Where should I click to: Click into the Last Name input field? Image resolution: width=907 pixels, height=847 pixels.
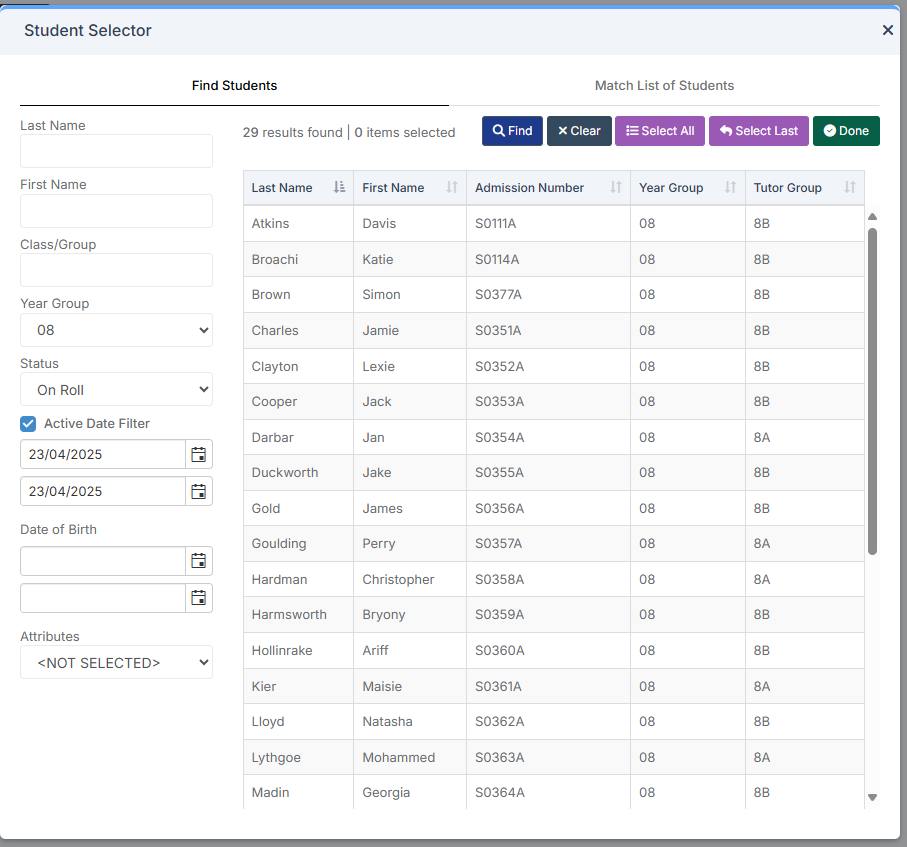[x=116, y=151]
